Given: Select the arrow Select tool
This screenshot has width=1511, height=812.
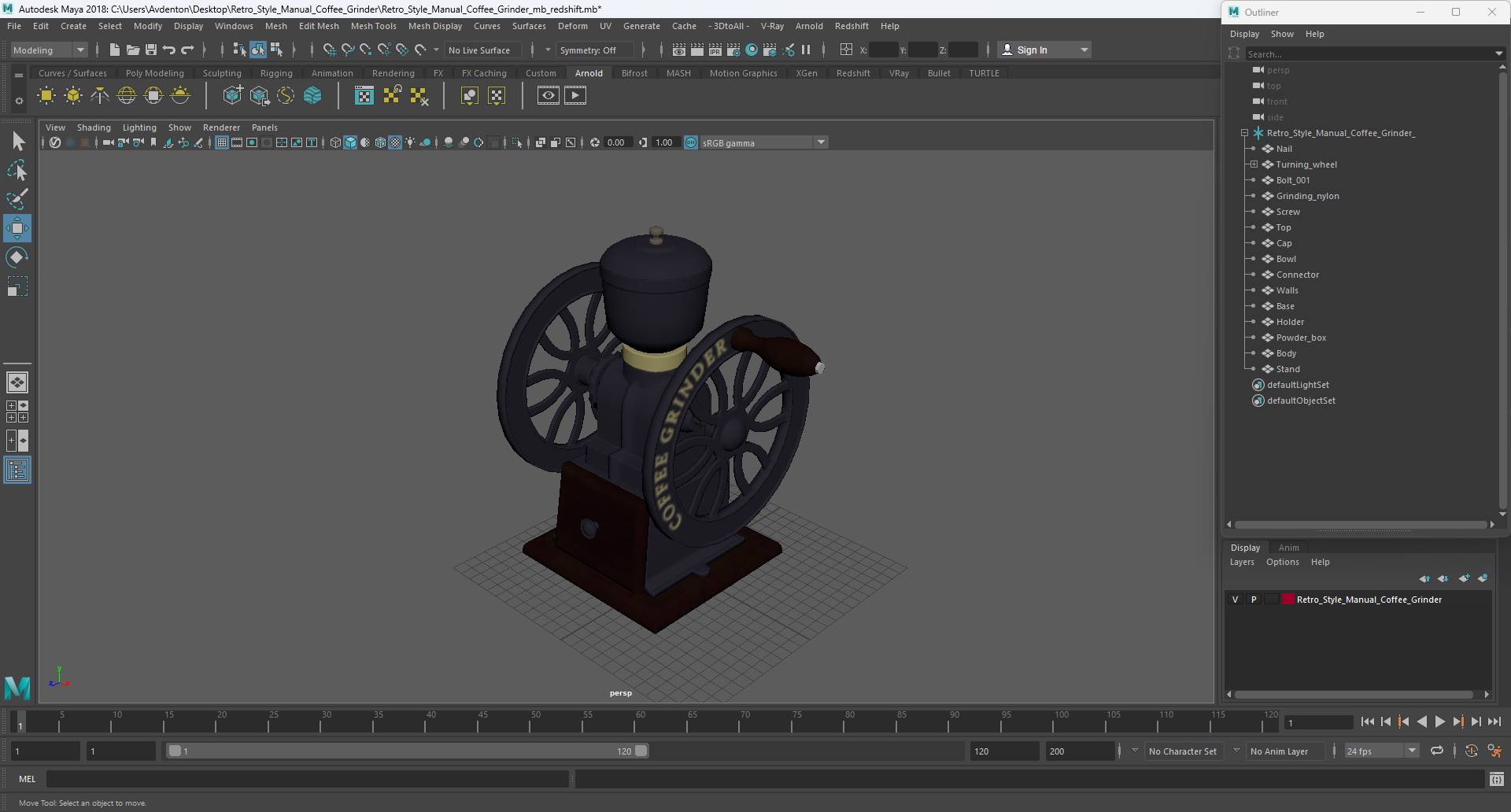Looking at the screenshot, I should point(17,142).
